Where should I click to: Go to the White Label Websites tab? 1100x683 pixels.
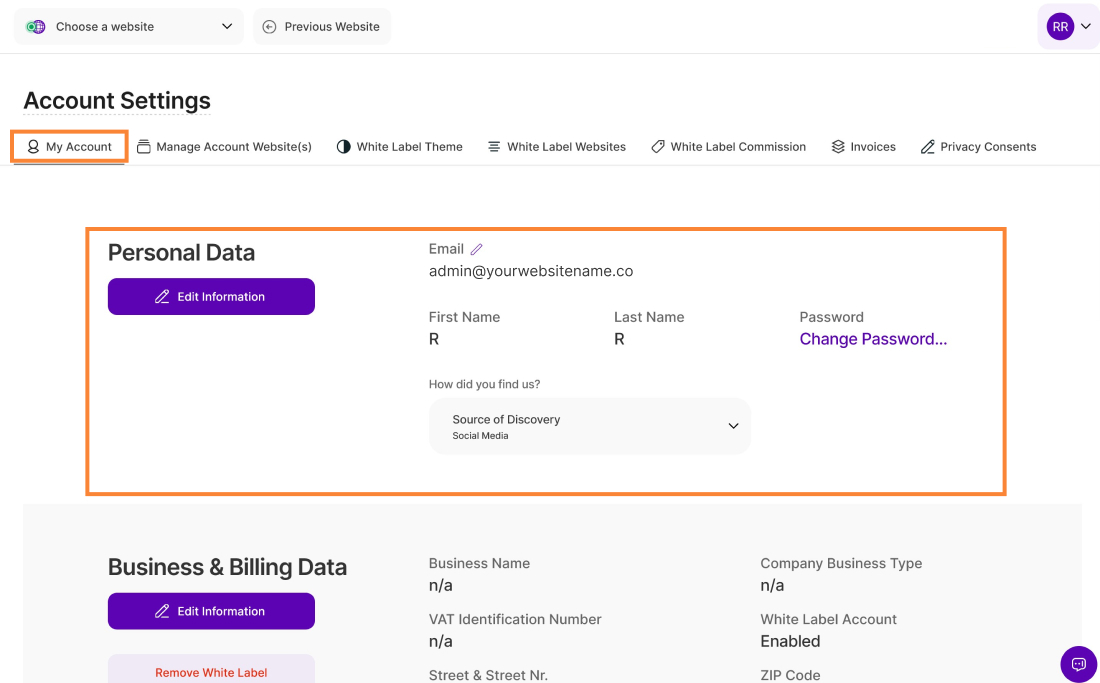click(x=557, y=147)
